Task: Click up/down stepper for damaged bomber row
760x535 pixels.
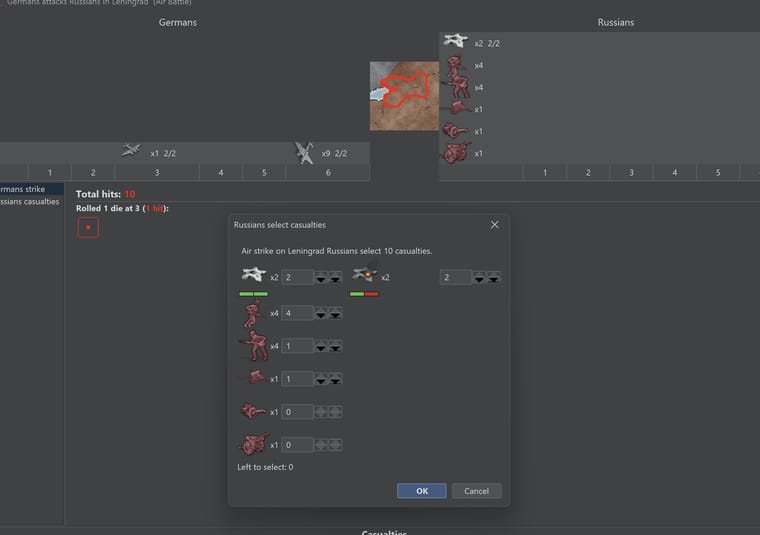Action: click(x=479, y=277)
